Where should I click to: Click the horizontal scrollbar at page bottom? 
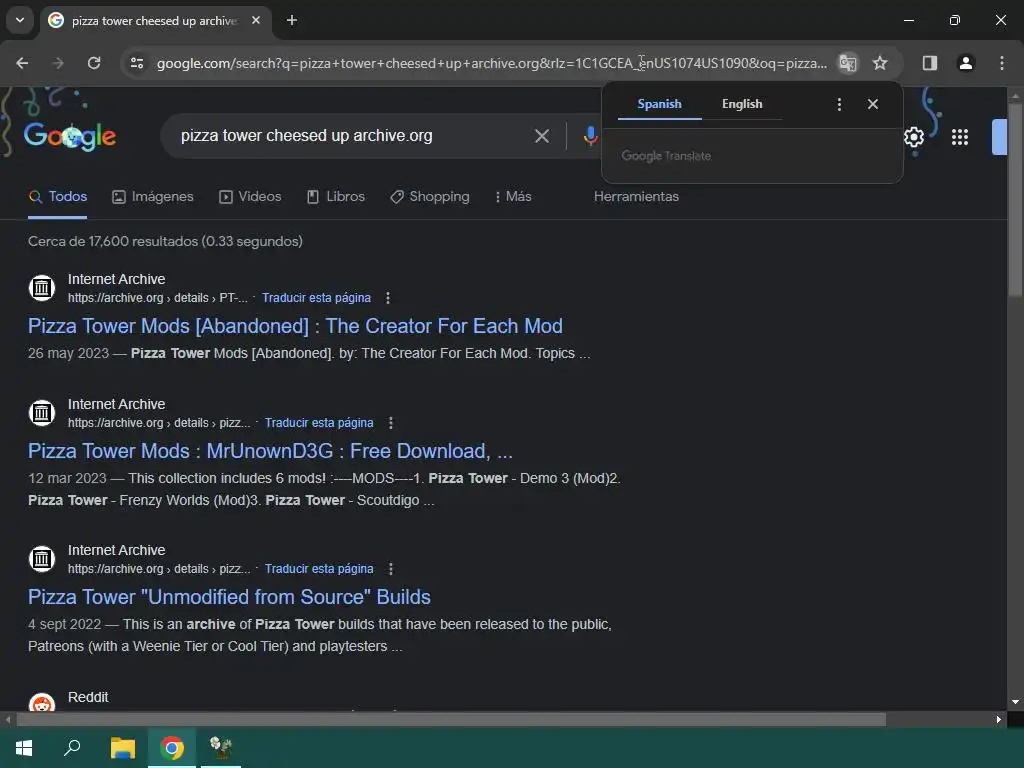[451, 720]
